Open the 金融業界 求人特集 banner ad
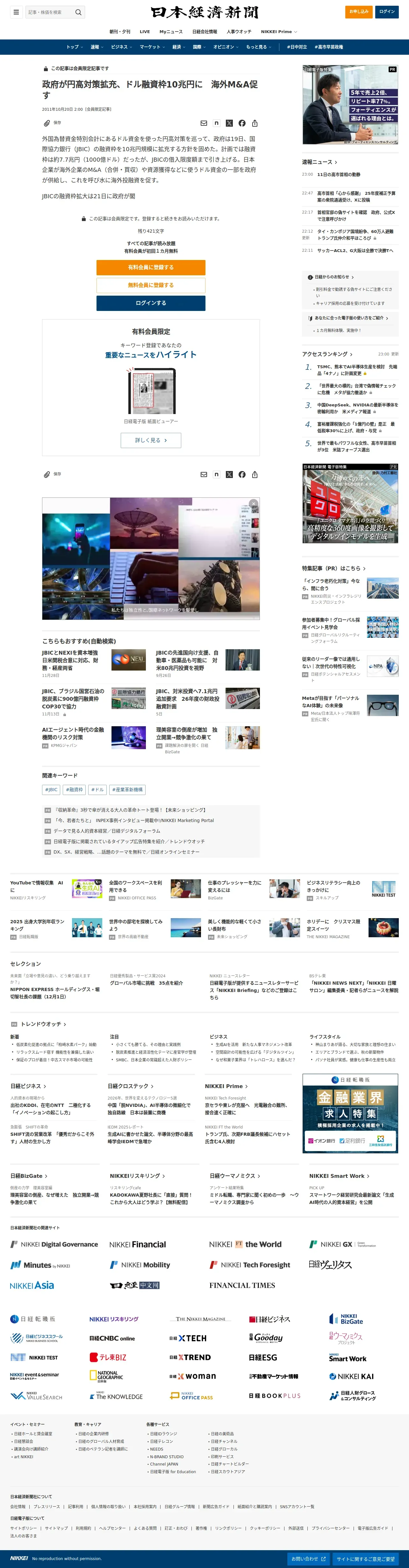This screenshot has width=409, height=1568. click(x=350, y=1113)
